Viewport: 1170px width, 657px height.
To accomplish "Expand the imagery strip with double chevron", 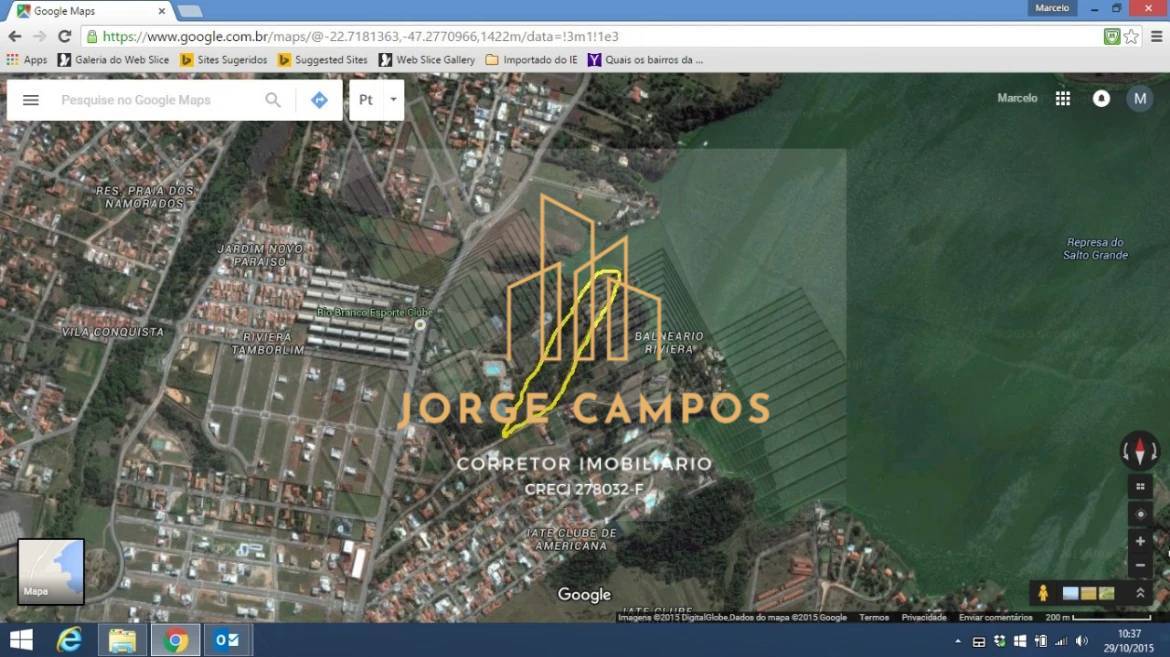I will (x=1140, y=593).
